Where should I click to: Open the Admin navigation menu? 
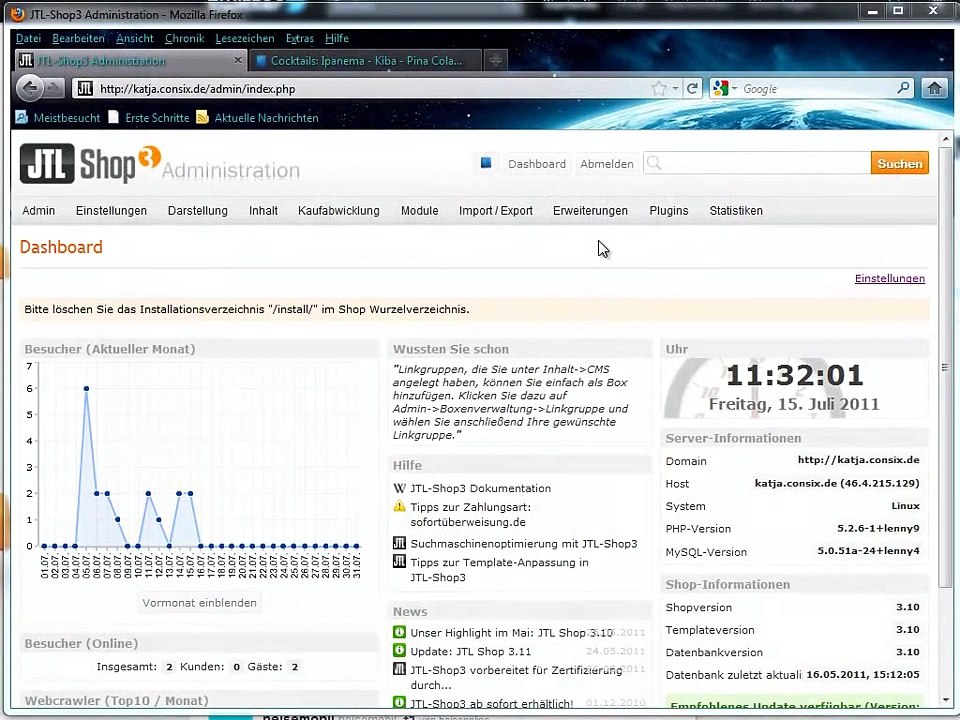(x=39, y=211)
